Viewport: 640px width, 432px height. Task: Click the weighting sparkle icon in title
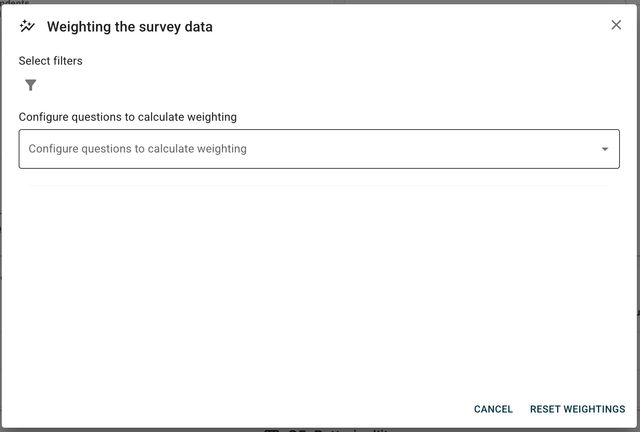[x=27, y=26]
